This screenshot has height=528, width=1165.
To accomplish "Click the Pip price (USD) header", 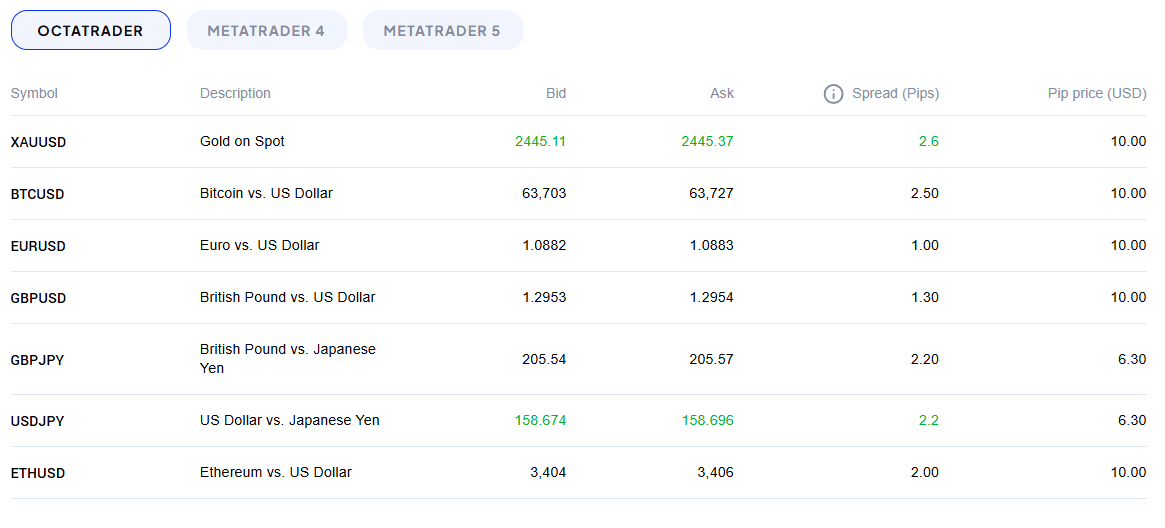I will point(1097,94).
